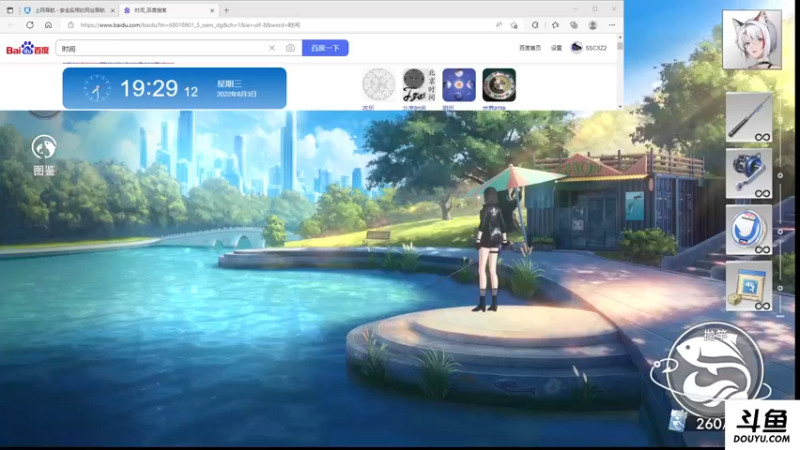
Task: Open the fox-eared character avatar portrait
Action: [x=752, y=39]
